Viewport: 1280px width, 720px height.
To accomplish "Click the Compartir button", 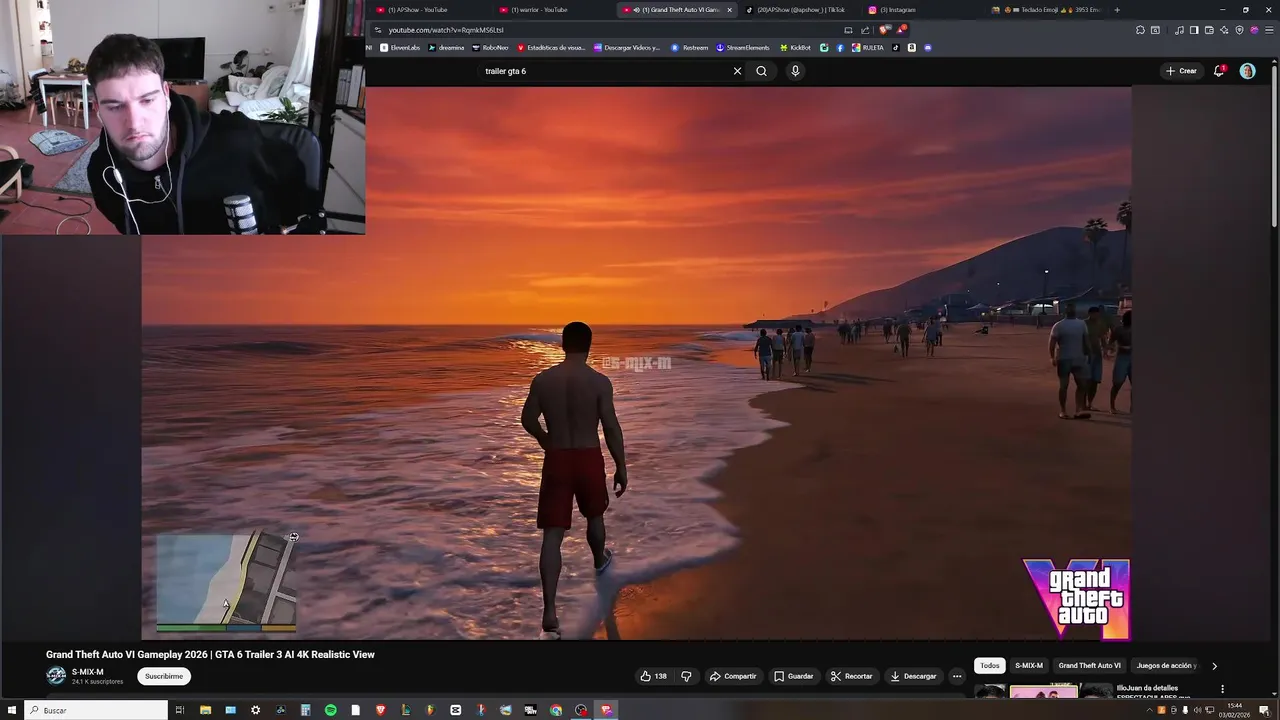I will point(733,676).
